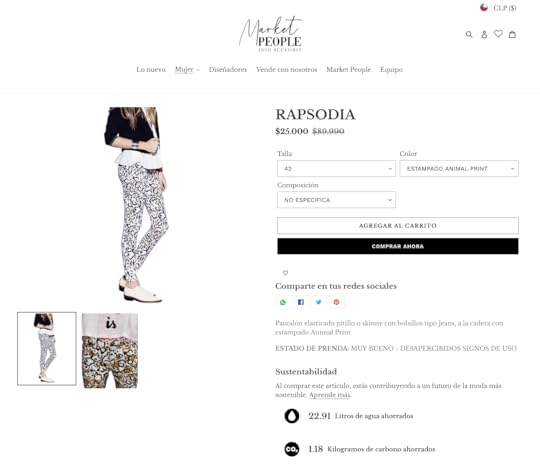
Task: Click Comprar ahora button
Action: (x=398, y=246)
